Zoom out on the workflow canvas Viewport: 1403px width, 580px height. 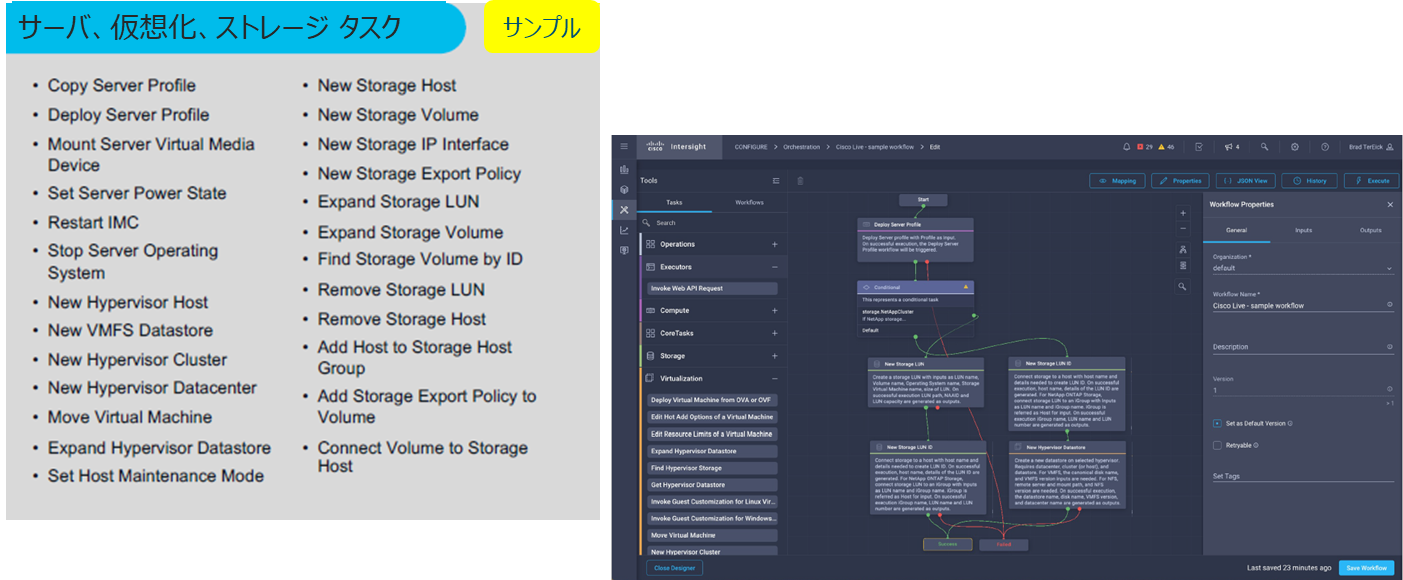tap(1183, 228)
